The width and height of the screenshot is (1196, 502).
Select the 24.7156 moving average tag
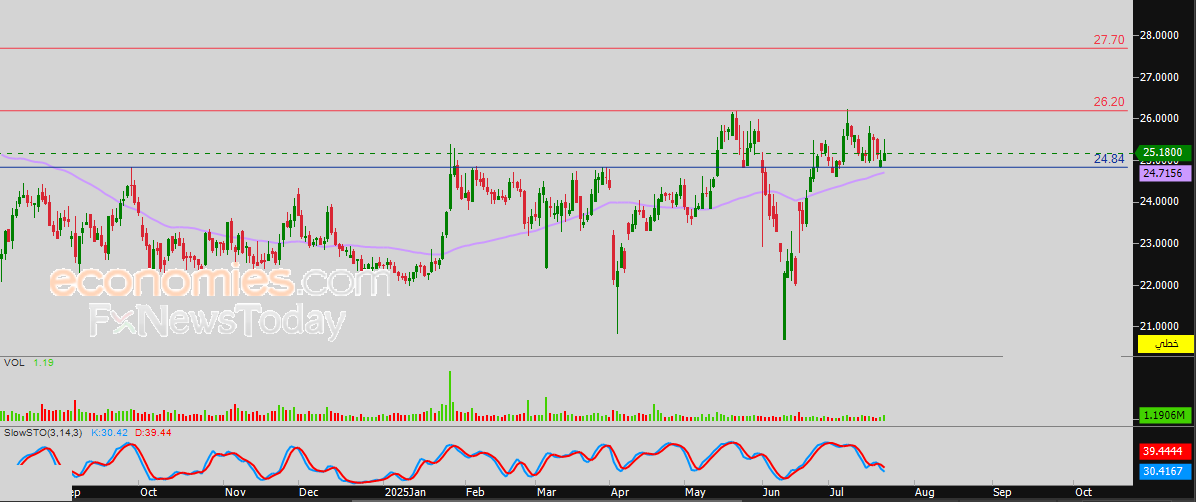click(1165, 174)
